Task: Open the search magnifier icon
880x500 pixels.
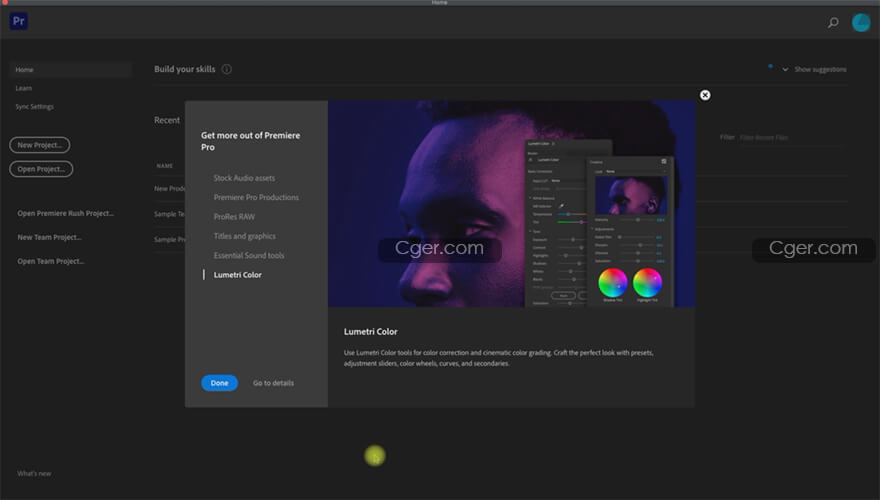Action: pyautogui.click(x=833, y=22)
